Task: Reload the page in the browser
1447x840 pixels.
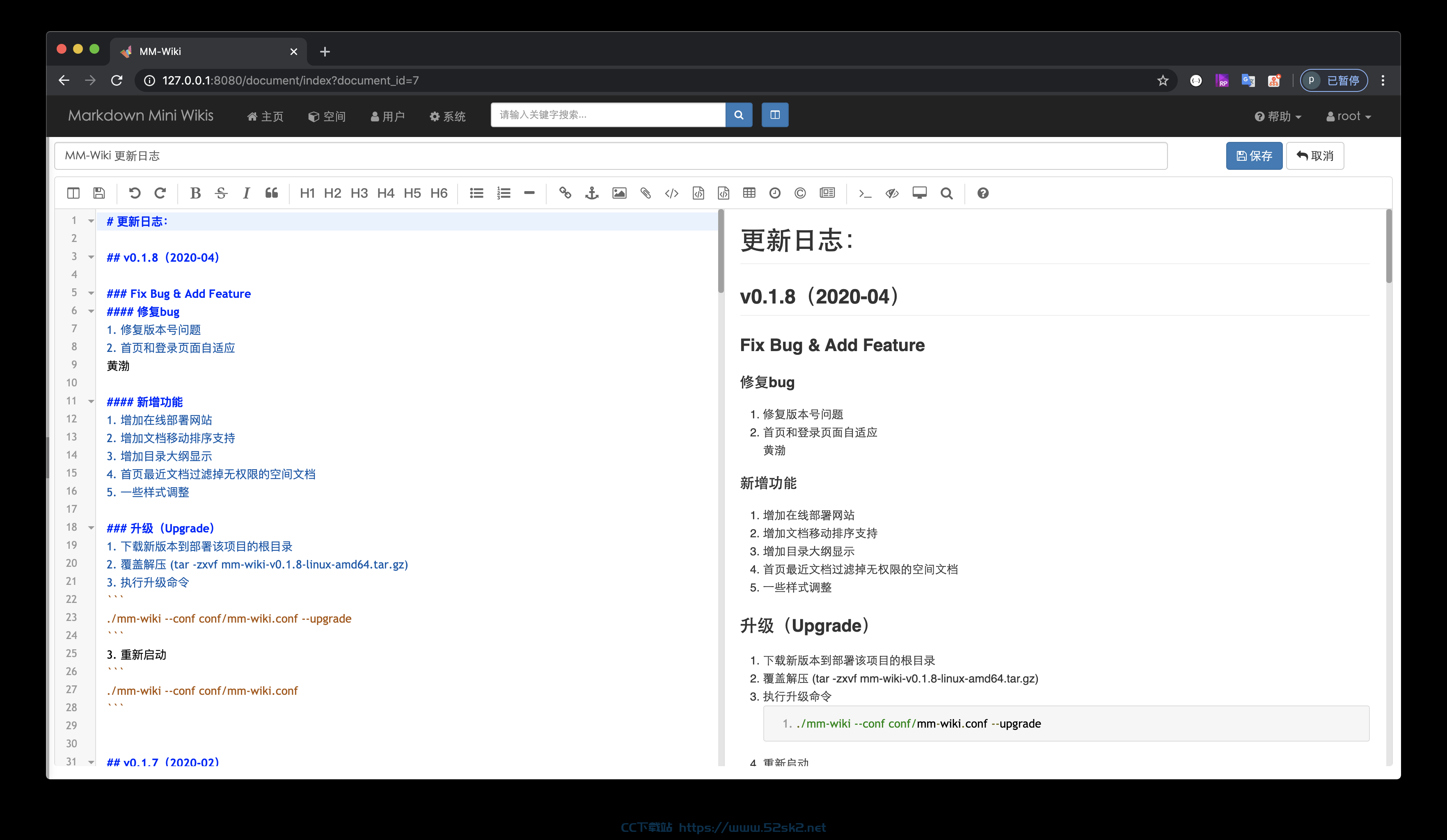Action: (117, 80)
